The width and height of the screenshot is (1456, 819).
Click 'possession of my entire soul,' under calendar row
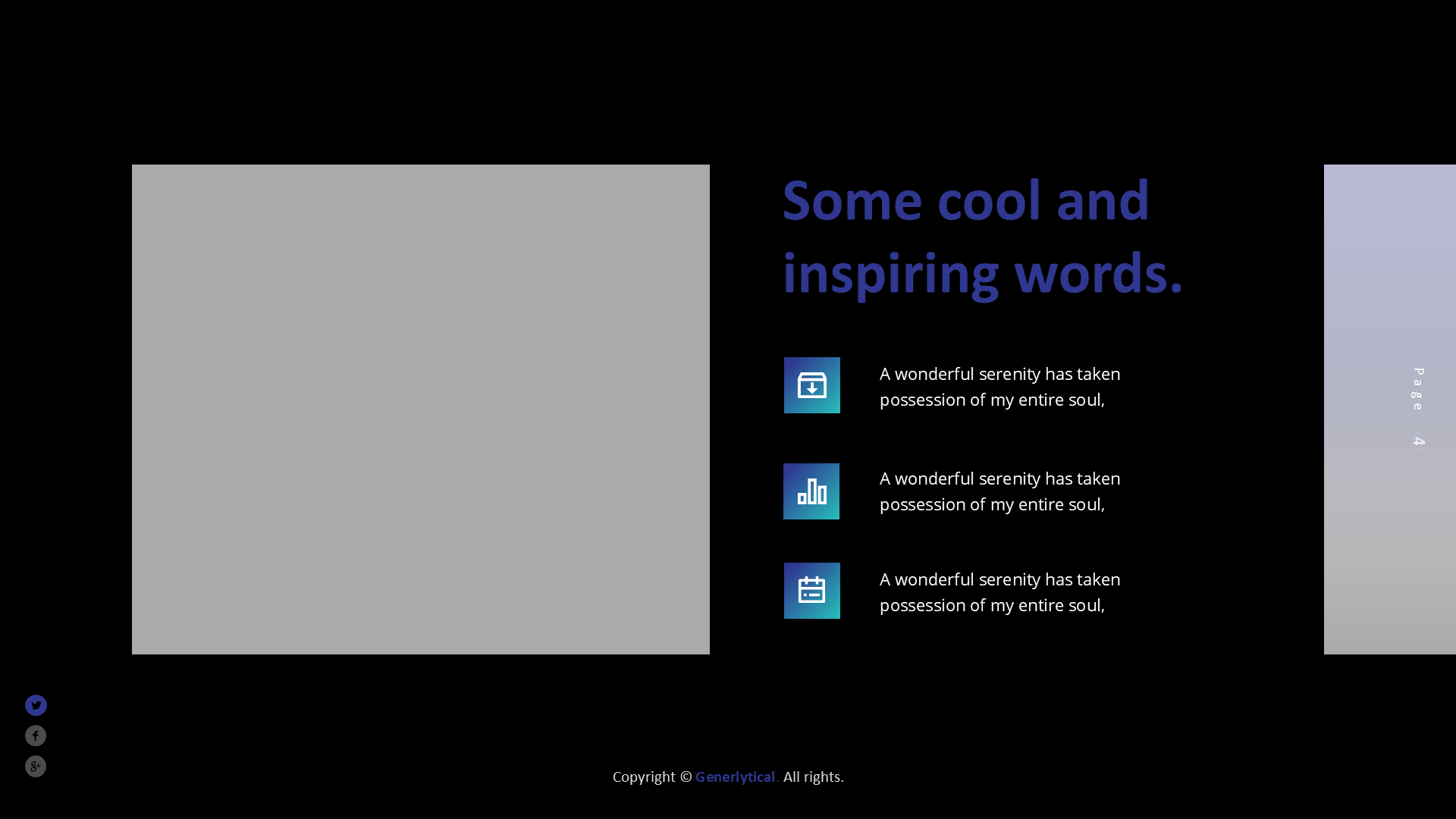click(992, 605)
